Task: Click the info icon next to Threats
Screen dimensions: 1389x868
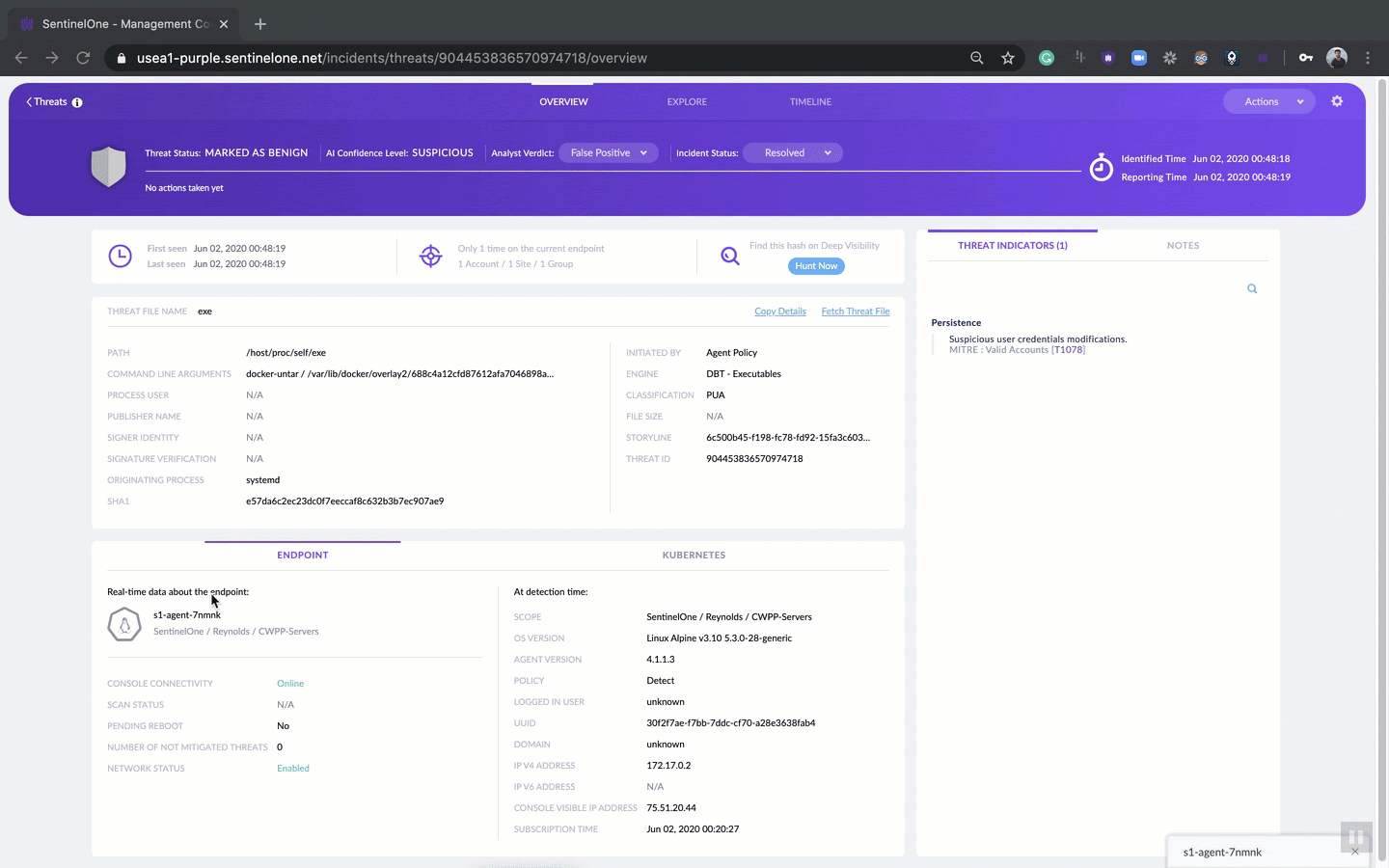Action: coord(77,102)
